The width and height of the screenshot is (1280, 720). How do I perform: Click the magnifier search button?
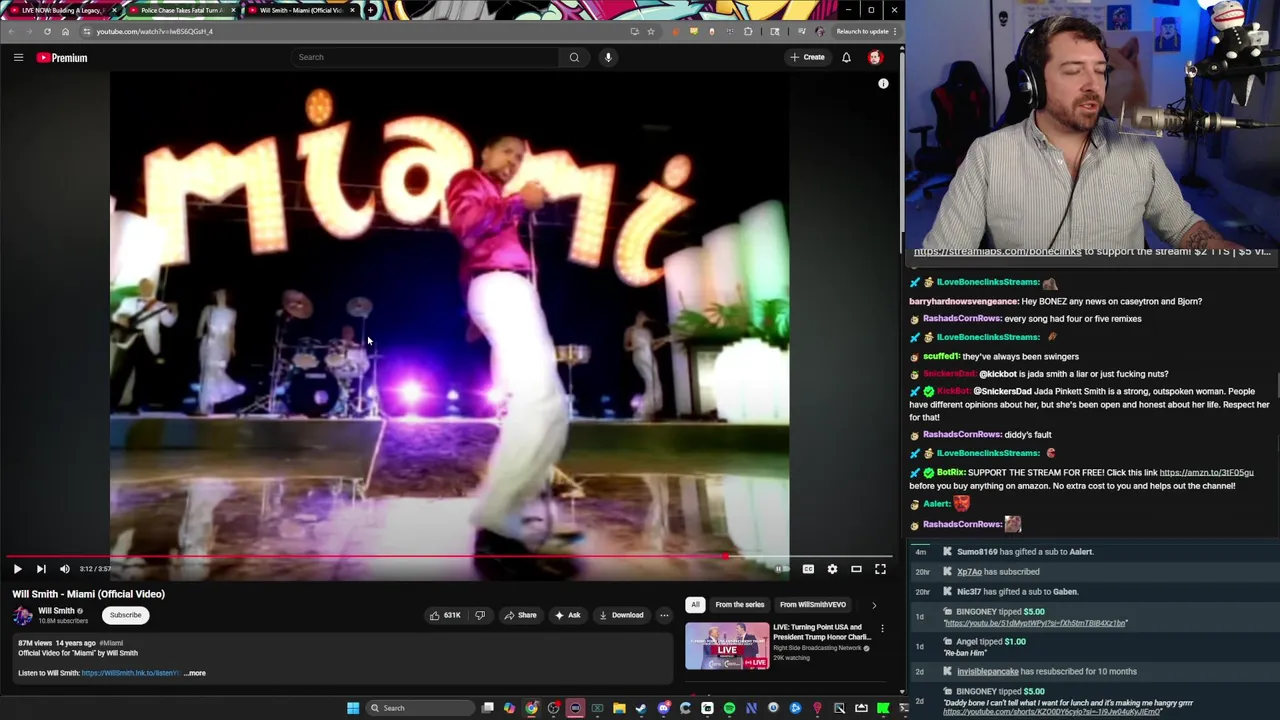coord(574,57)
